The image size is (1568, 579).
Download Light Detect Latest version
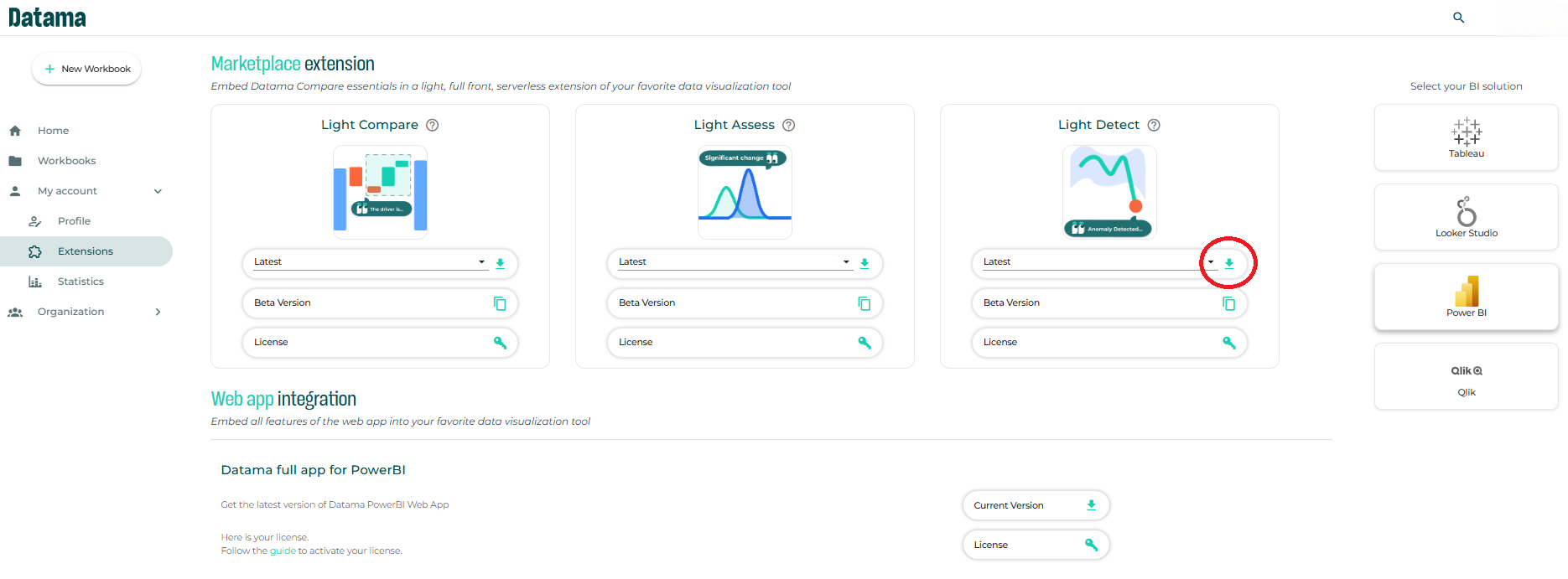pyautogui.click(x=1229, y=263)
